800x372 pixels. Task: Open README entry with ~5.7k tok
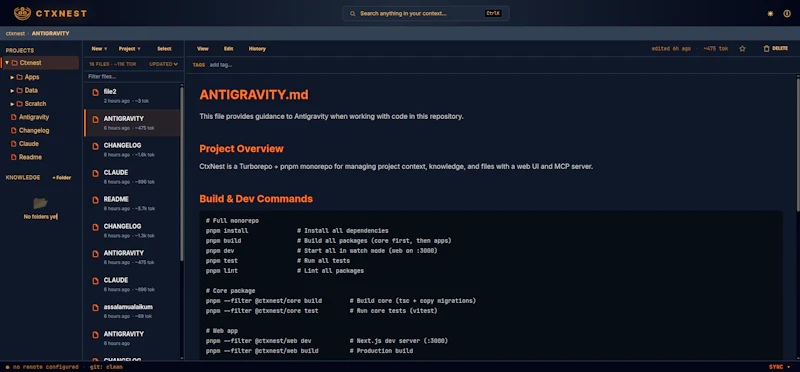[132, 204]
